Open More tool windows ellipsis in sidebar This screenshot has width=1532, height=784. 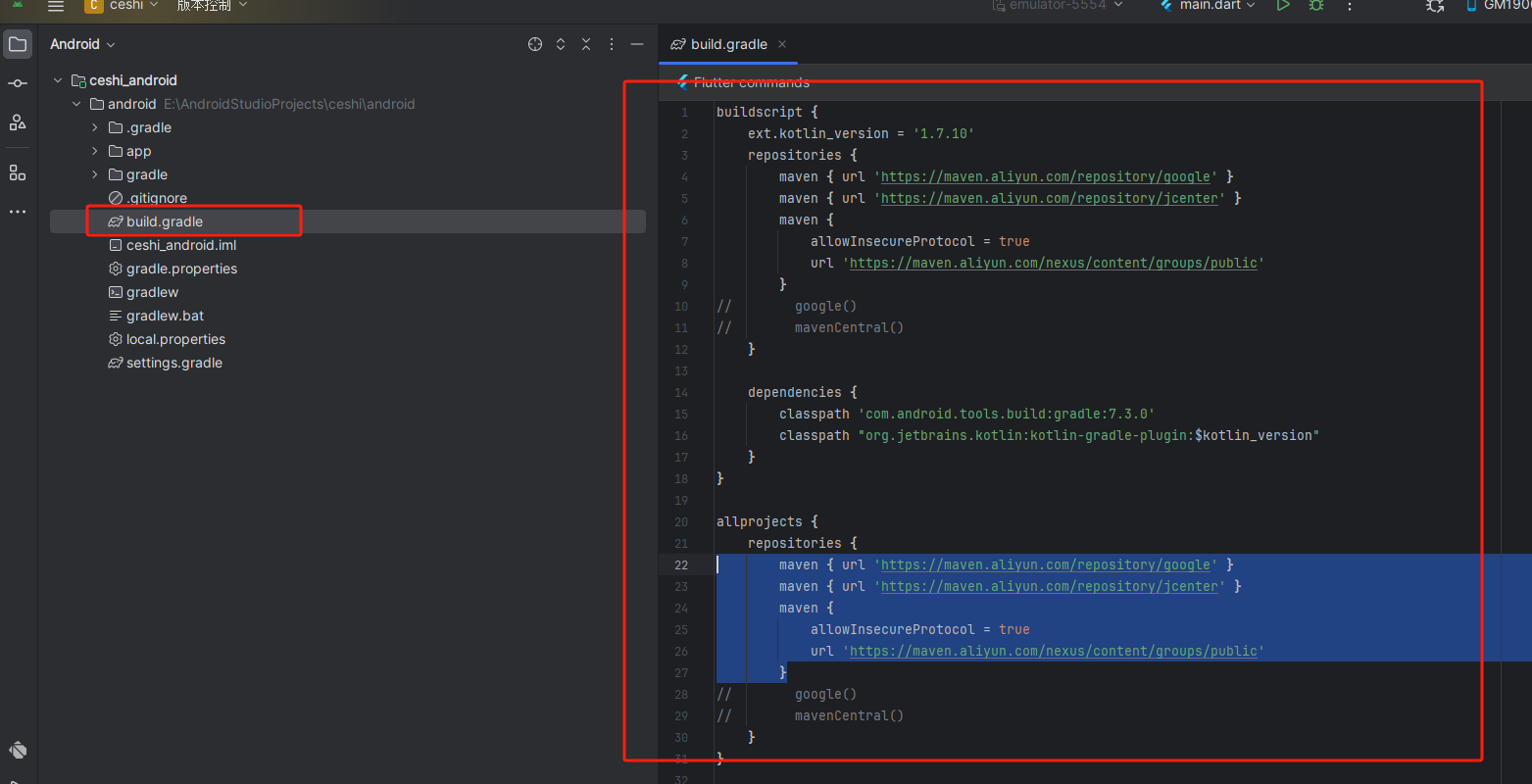coord(18,212)
